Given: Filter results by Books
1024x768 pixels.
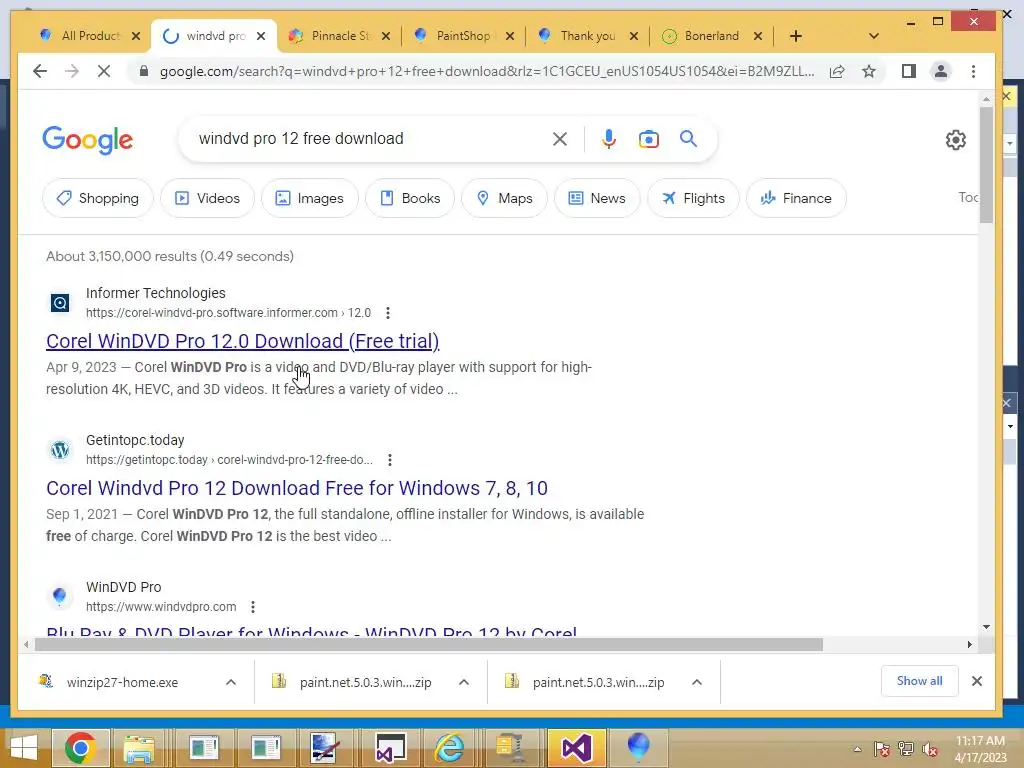Looking at the screenshot, I should [409, 198].
